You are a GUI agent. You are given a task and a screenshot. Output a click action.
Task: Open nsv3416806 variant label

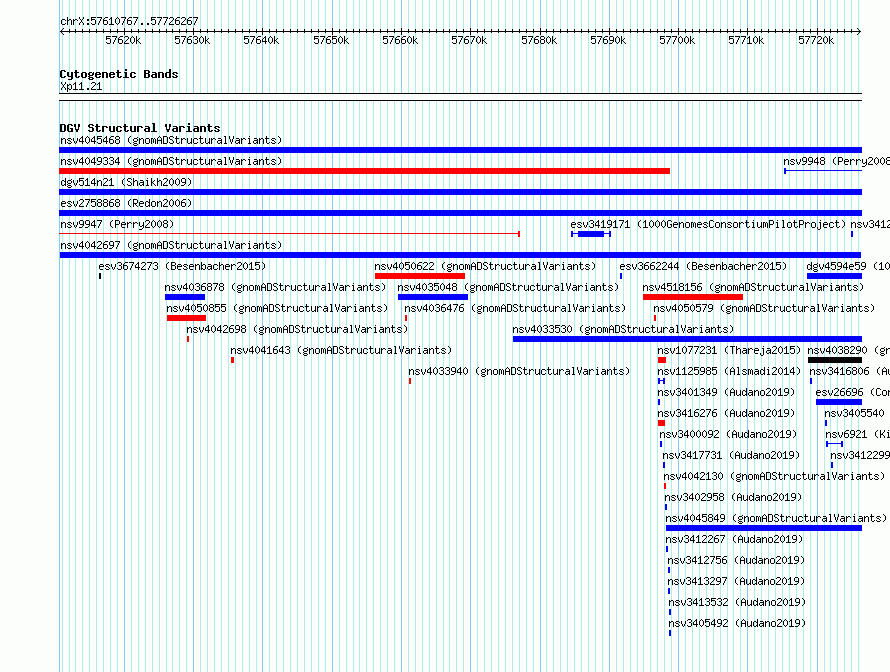850,371
